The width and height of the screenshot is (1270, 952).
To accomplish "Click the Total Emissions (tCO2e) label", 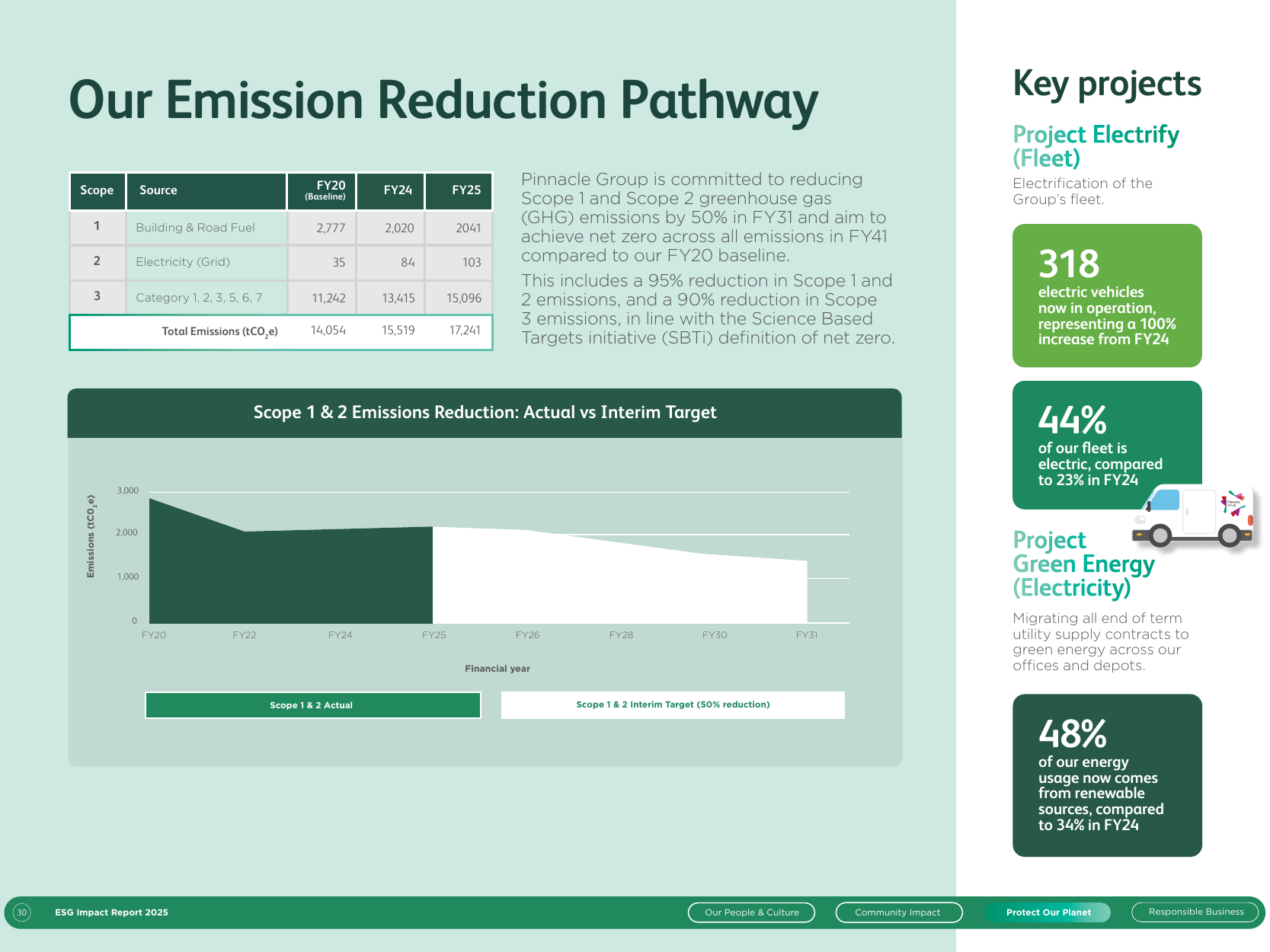I will 219,332.
